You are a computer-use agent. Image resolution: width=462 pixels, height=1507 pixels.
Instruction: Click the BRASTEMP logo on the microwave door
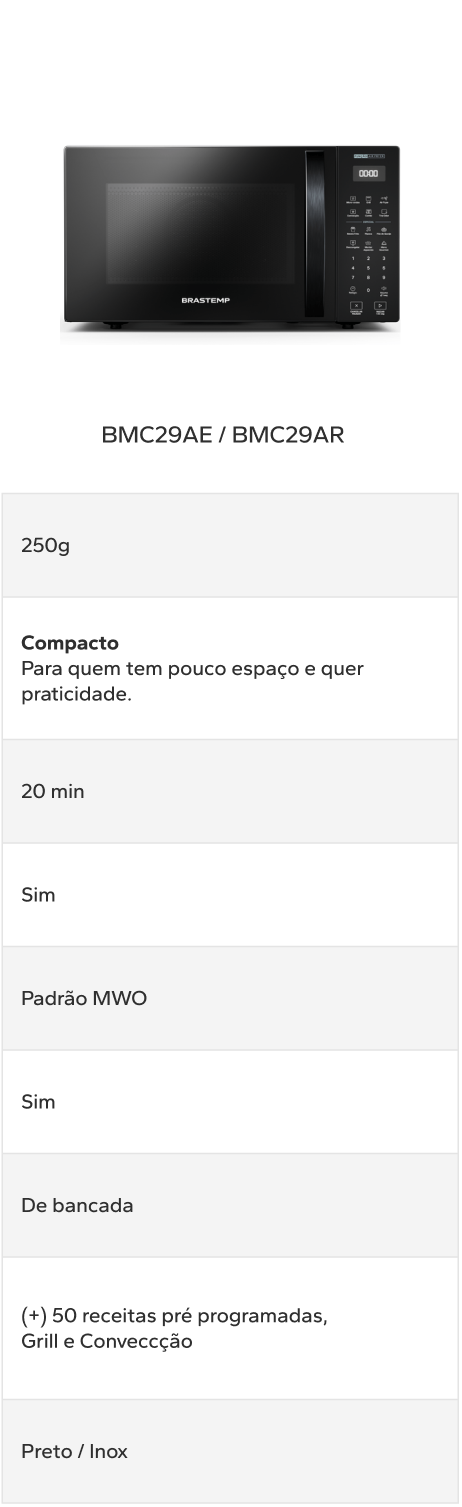[x=205, y=299]
